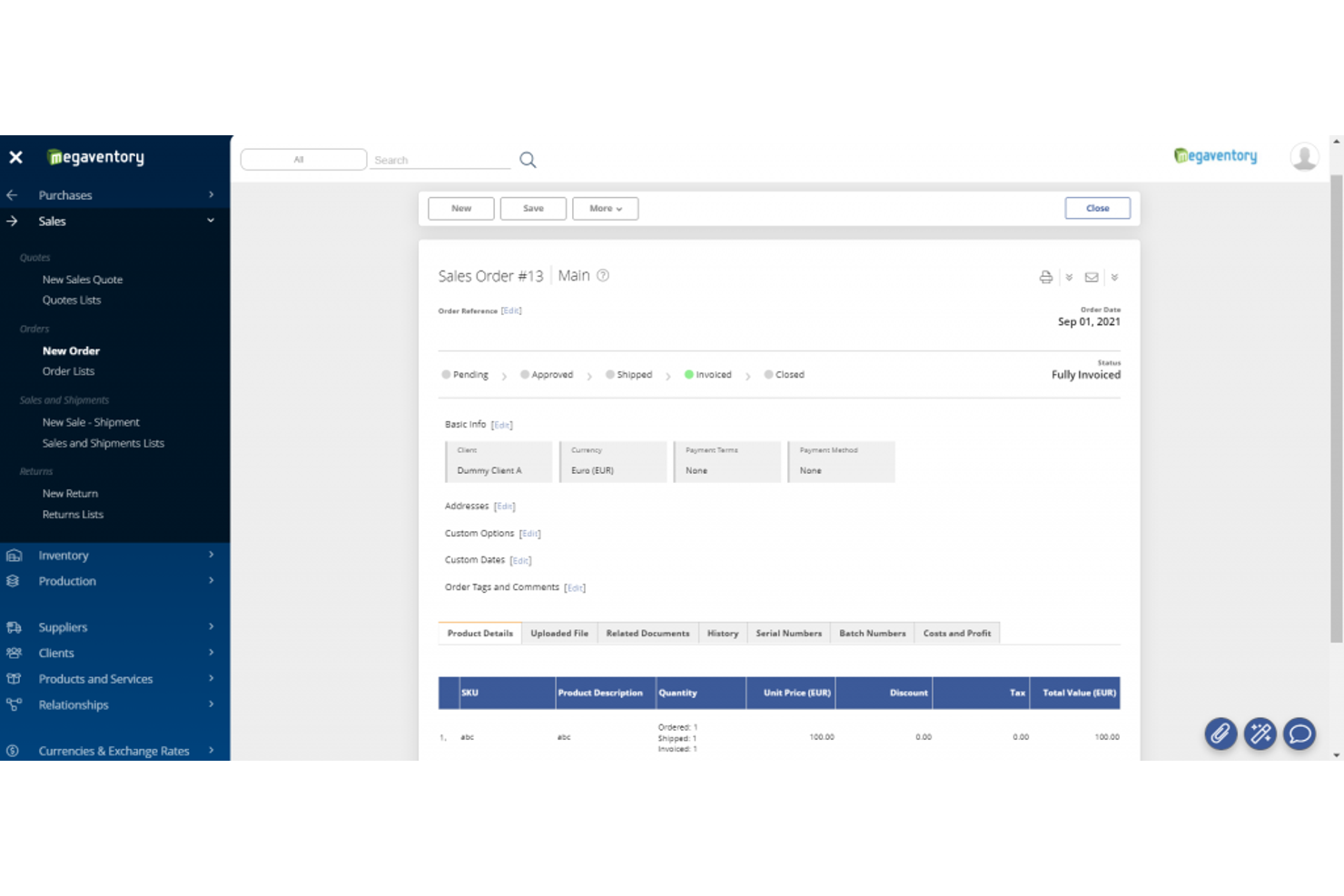
Task: Click the Currencies coin icon
Action: point(13,751)
